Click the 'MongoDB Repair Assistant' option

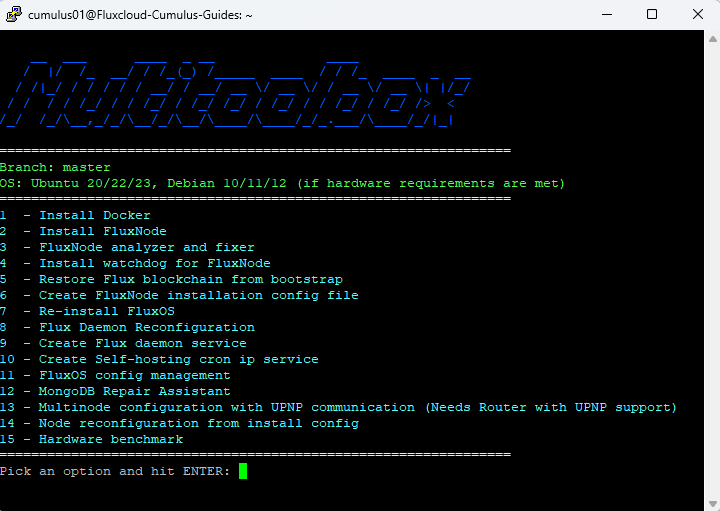pos(135,391)
